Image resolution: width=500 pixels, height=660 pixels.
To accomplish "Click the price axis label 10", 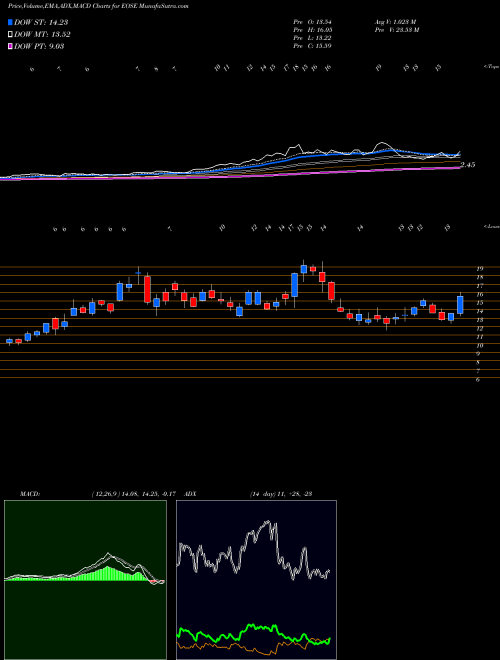I will (x=479, y=346).
